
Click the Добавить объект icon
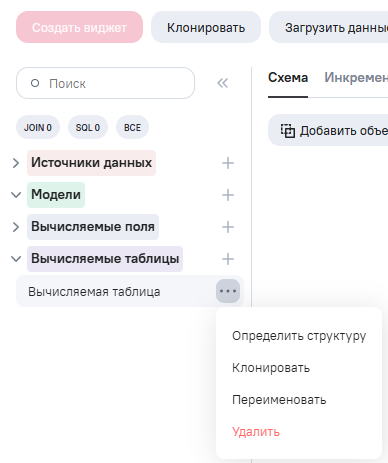tap(288, 131)
